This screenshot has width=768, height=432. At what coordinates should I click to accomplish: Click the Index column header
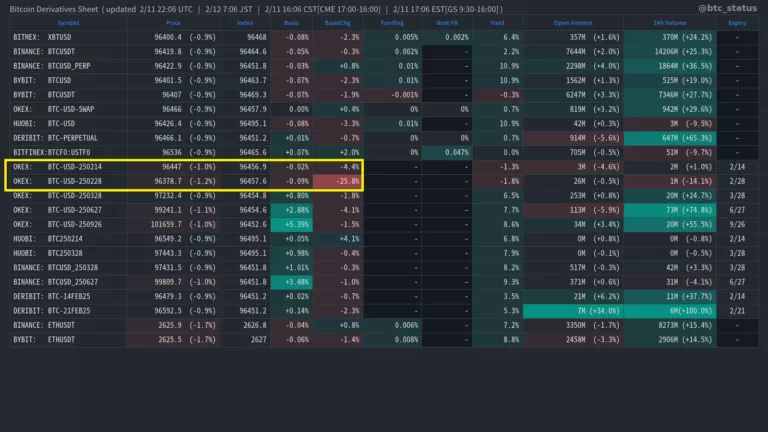point(245,23)
